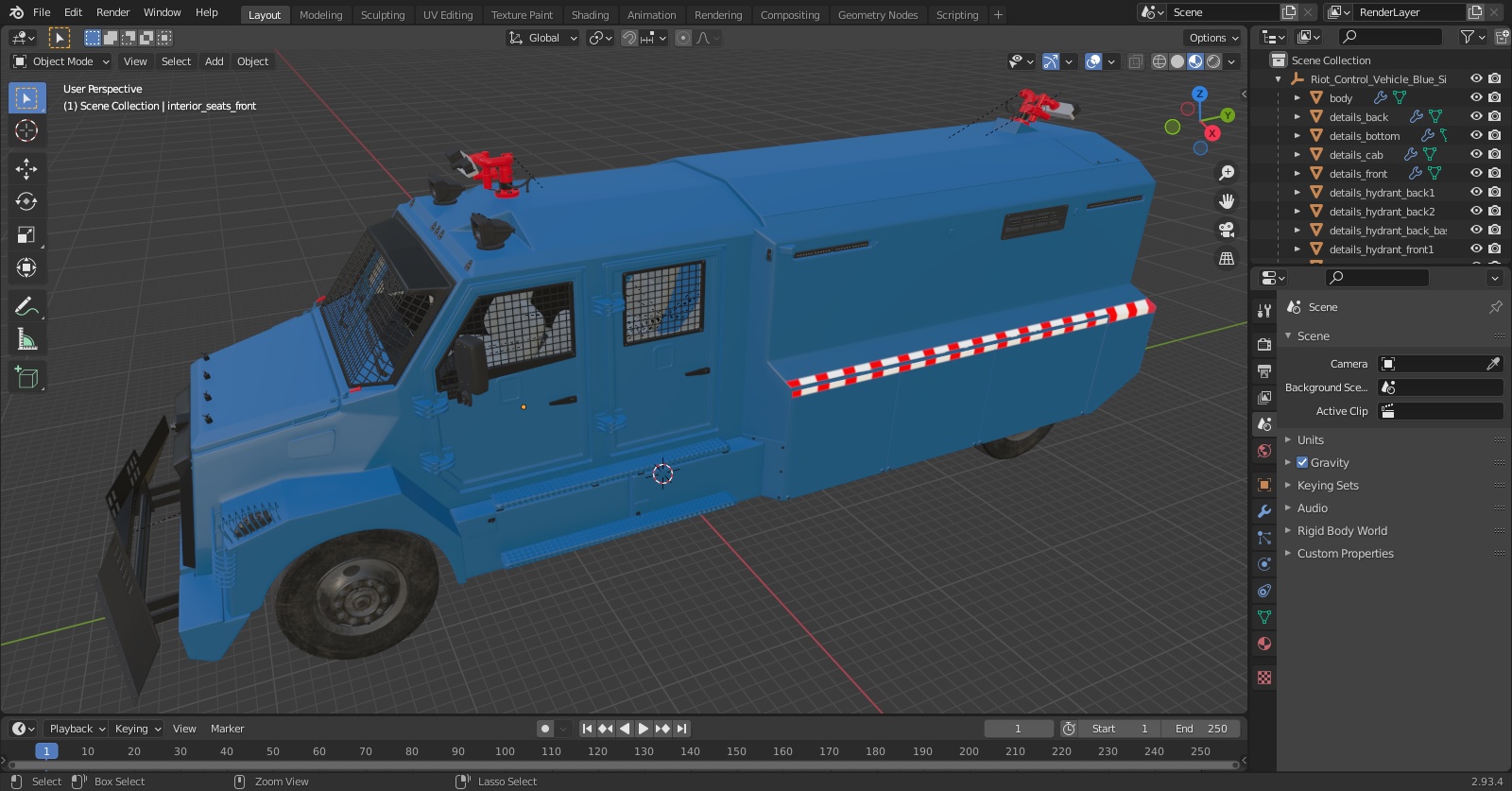Hide details_back with its eye icon
This screenshot has width=1512, height=791.
tap(1476, 116)
